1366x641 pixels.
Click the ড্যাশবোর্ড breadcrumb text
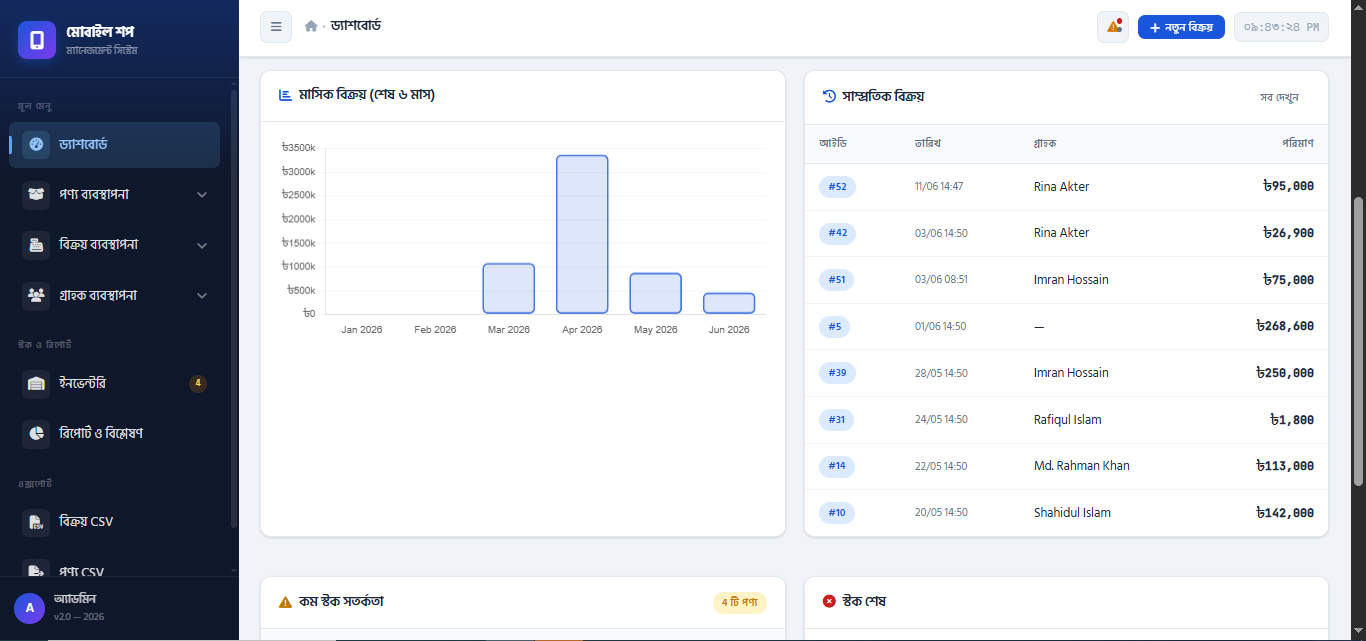coord(356,25)
